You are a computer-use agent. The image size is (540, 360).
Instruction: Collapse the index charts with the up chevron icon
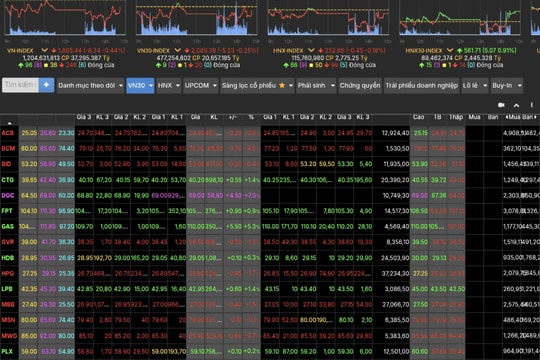tap(517, 105)
